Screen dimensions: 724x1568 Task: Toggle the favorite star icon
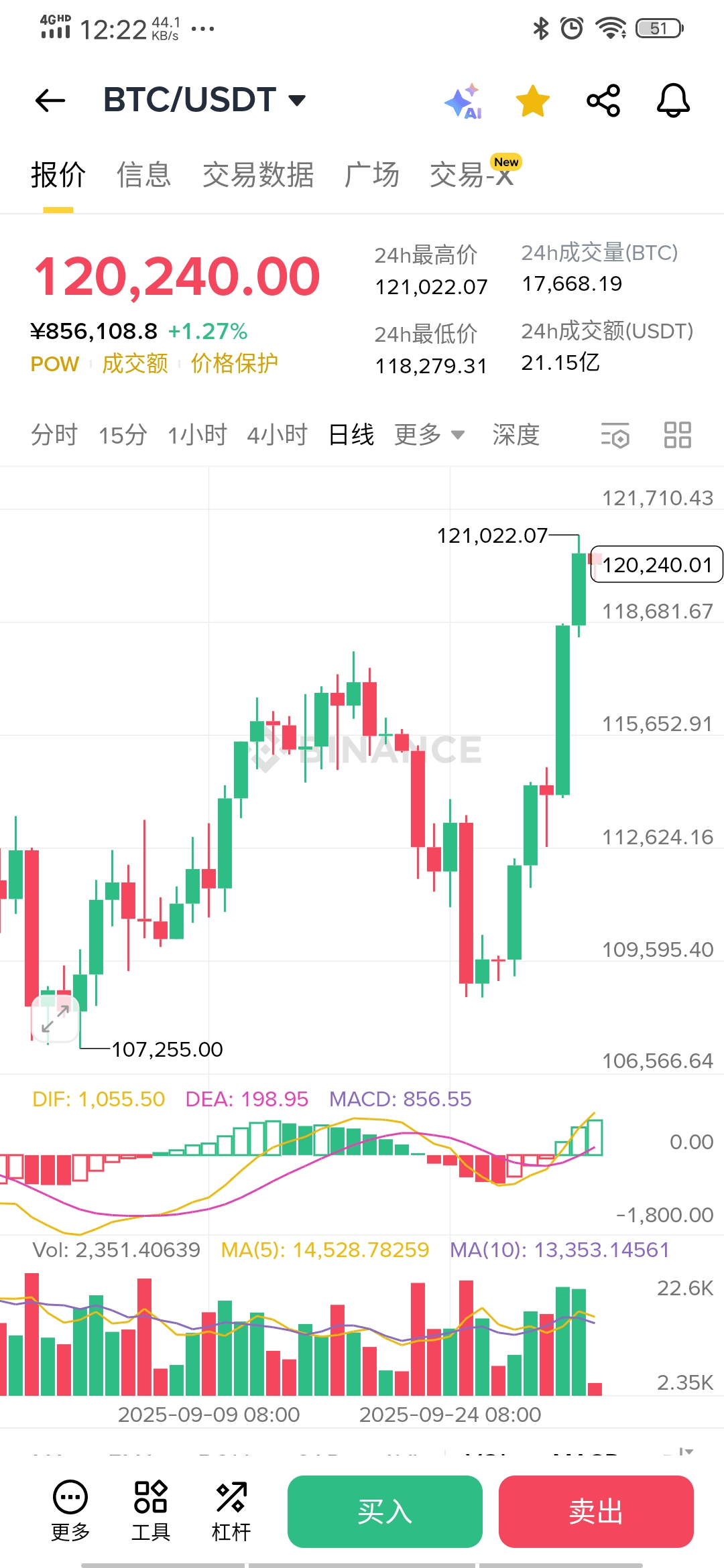(533, 101)
